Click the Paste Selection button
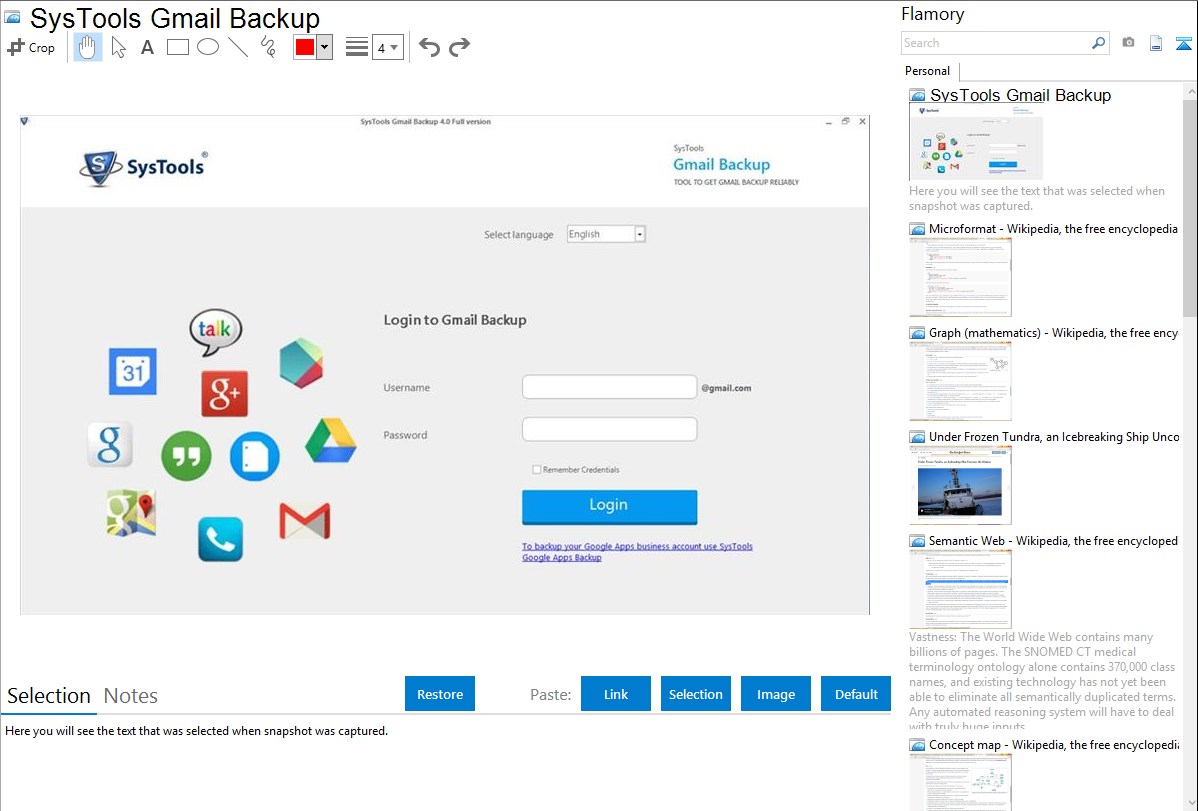This screenshot has height=811, width=1198. point(695,694)
